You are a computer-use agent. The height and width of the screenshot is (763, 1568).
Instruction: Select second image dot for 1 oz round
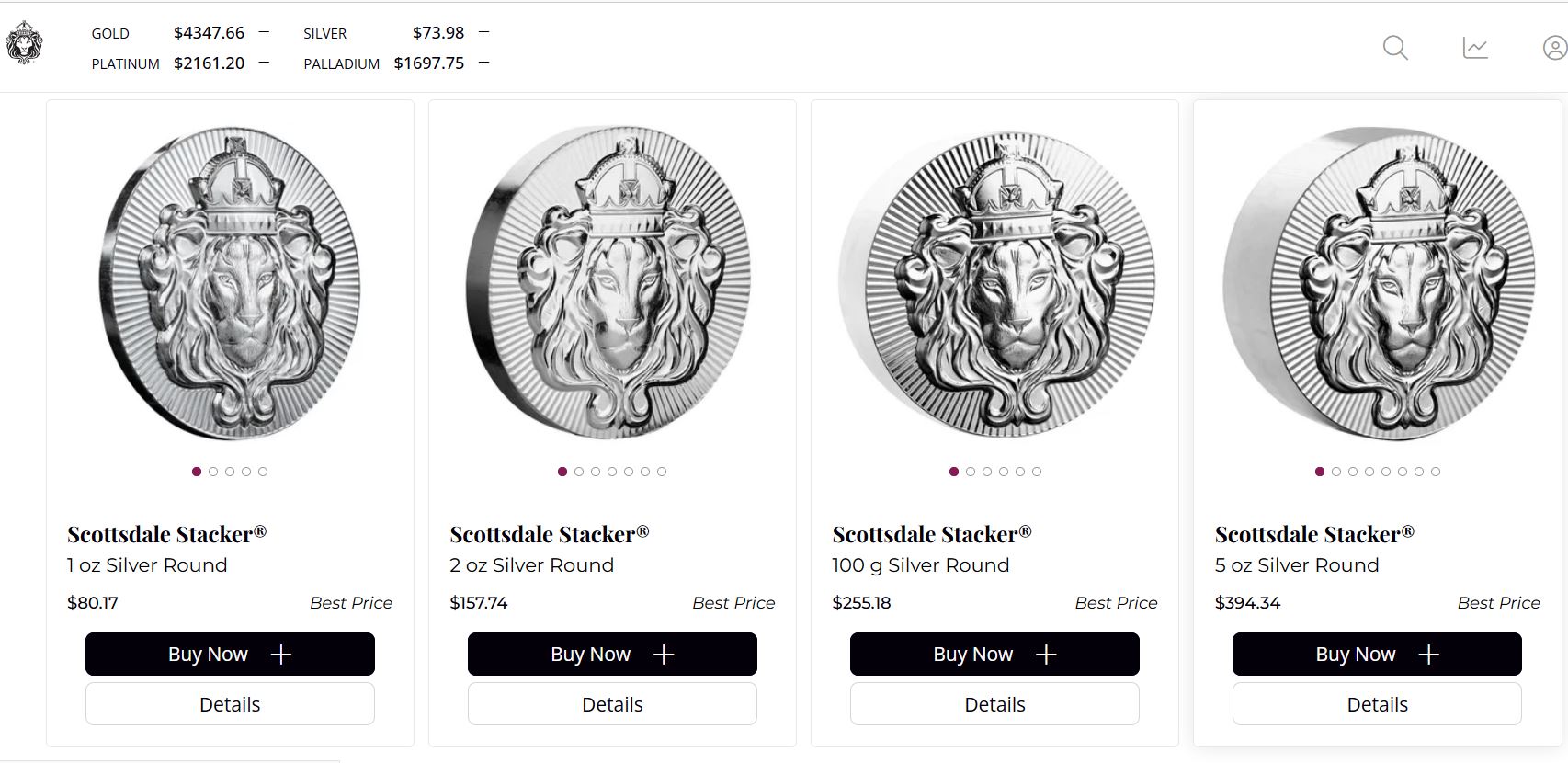213,472
